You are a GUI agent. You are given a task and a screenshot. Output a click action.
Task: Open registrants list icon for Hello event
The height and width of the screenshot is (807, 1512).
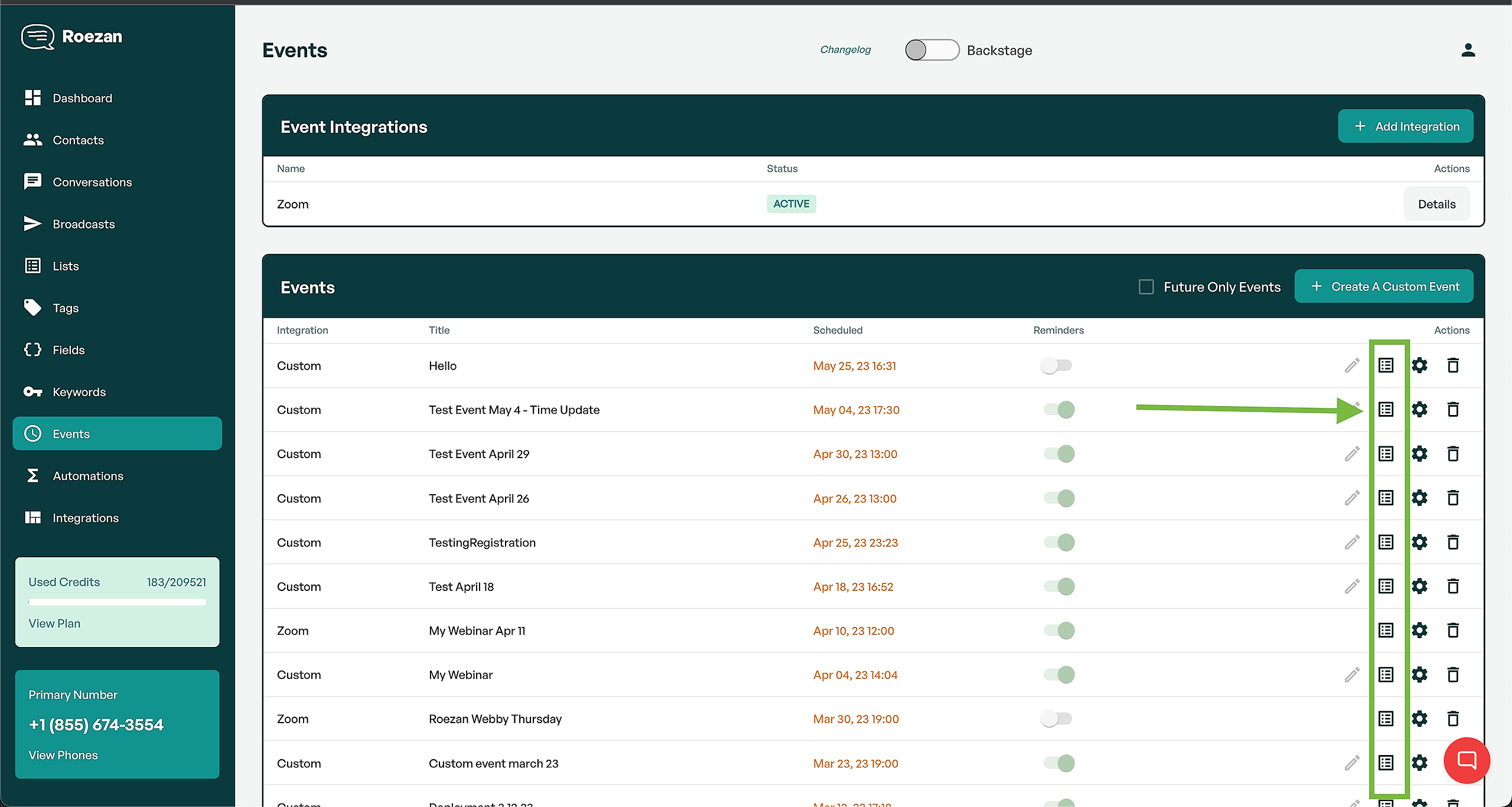click(x=1386, y=365)
